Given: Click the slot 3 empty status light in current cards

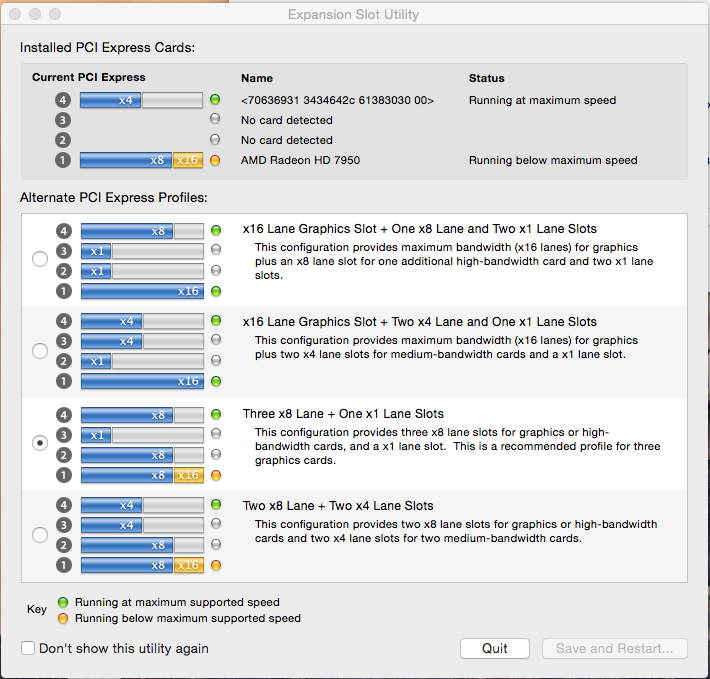Looking at the screenshot, I should click(215, 119).
